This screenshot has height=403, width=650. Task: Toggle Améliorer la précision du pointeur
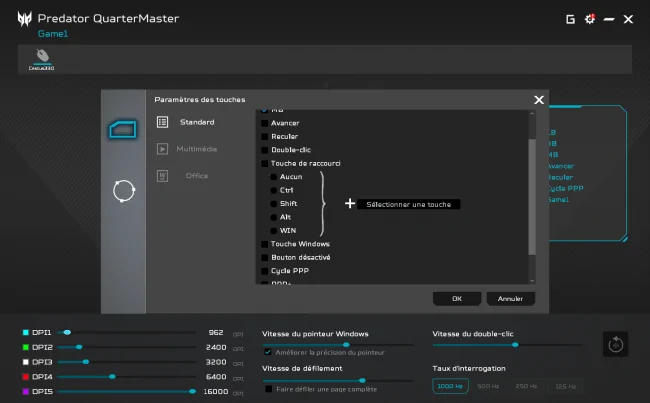pyautogui.click(x=268, y=352)
